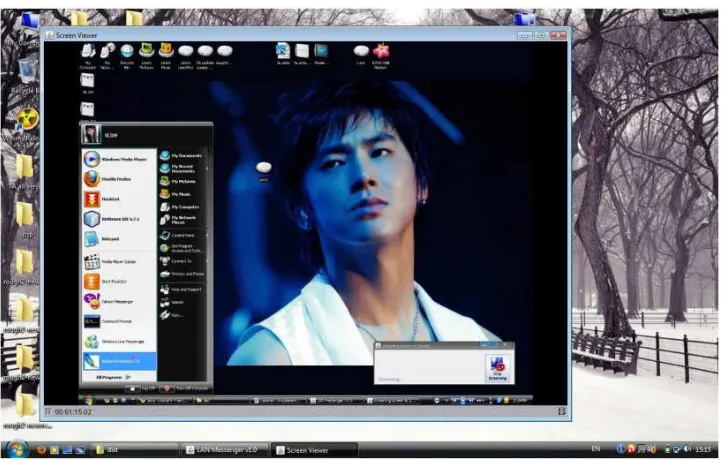Click the EN language indicator in the tray
The height and width of the screenshot is (462, 722).
(595, 449)
